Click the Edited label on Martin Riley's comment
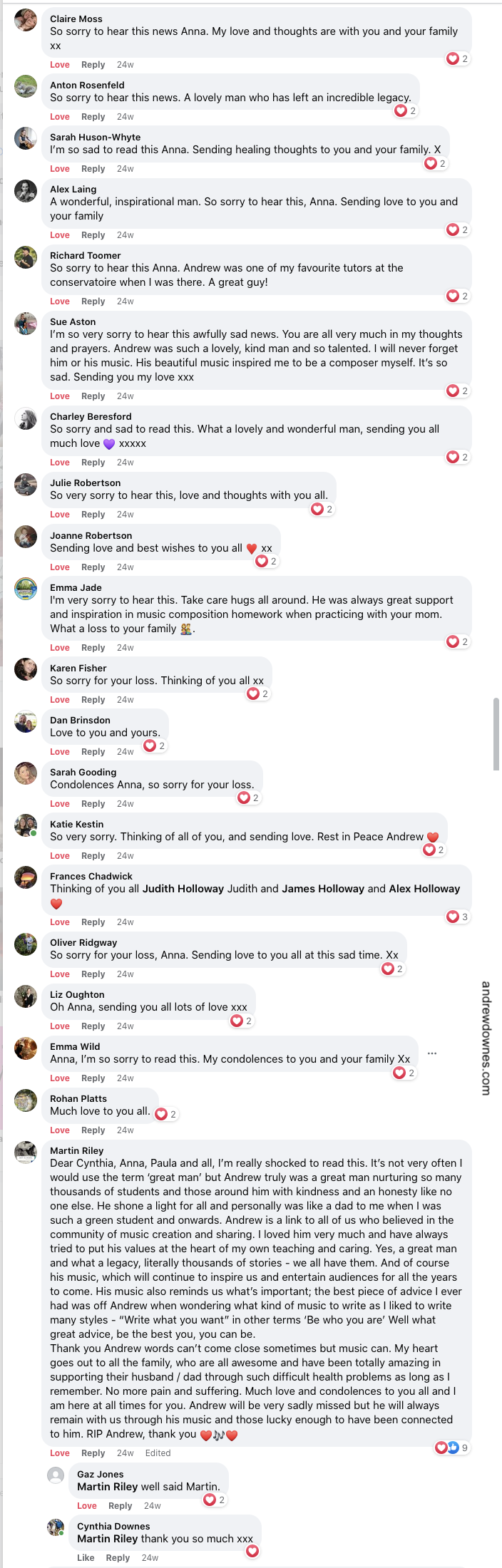 point(158,1453)
